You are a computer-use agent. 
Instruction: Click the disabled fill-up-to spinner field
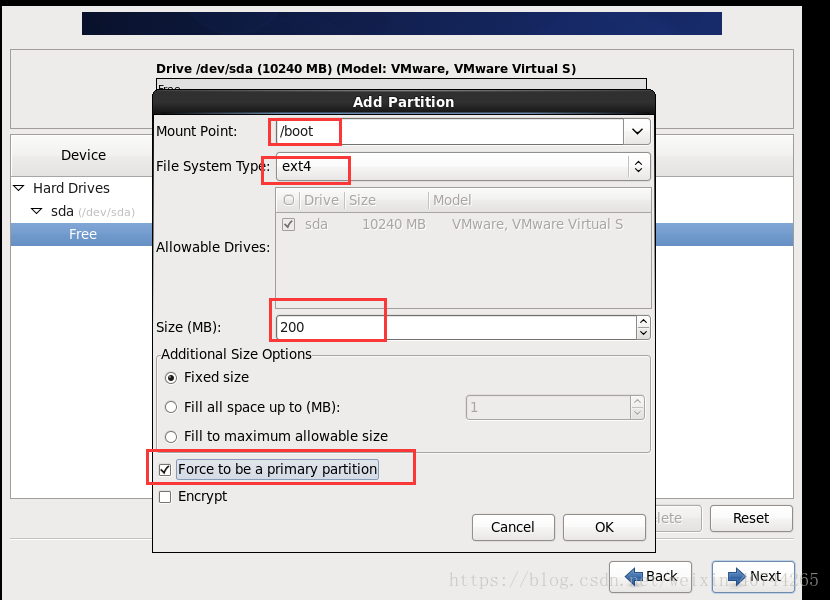(x=548, y=407)
